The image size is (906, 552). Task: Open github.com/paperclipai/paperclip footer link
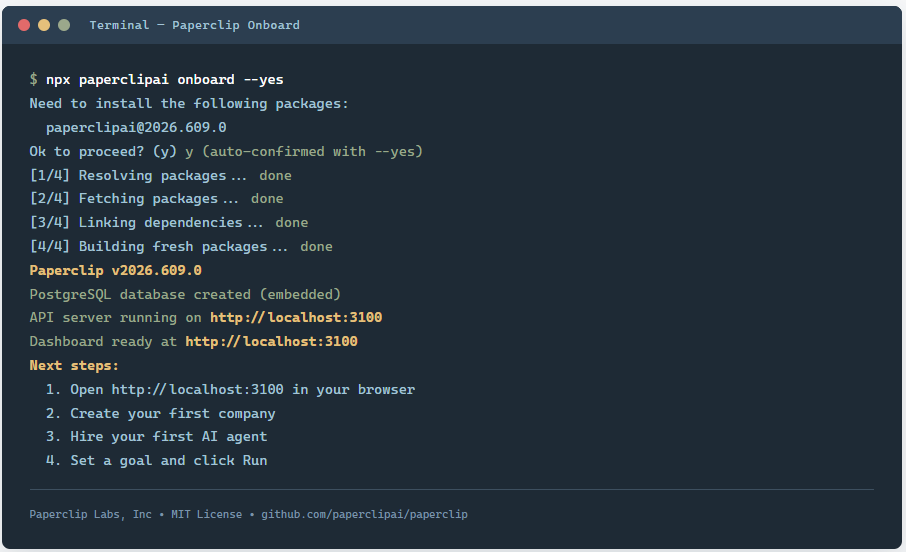point(365,514)
